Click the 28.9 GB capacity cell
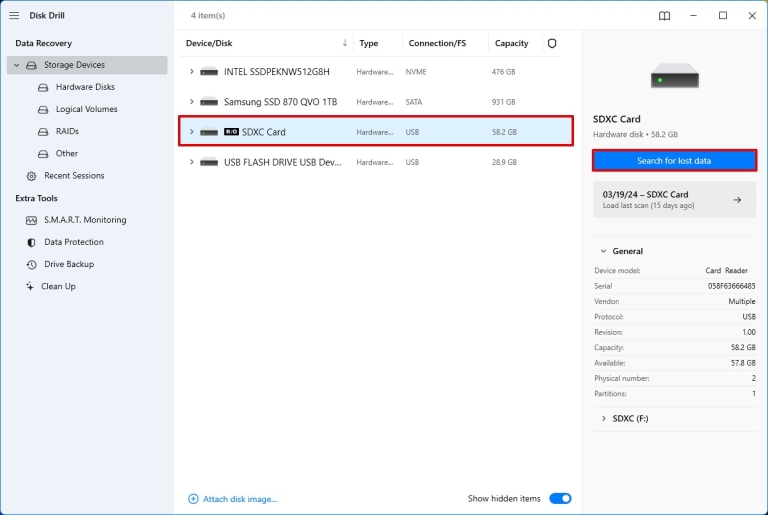 tap(504, 162)
